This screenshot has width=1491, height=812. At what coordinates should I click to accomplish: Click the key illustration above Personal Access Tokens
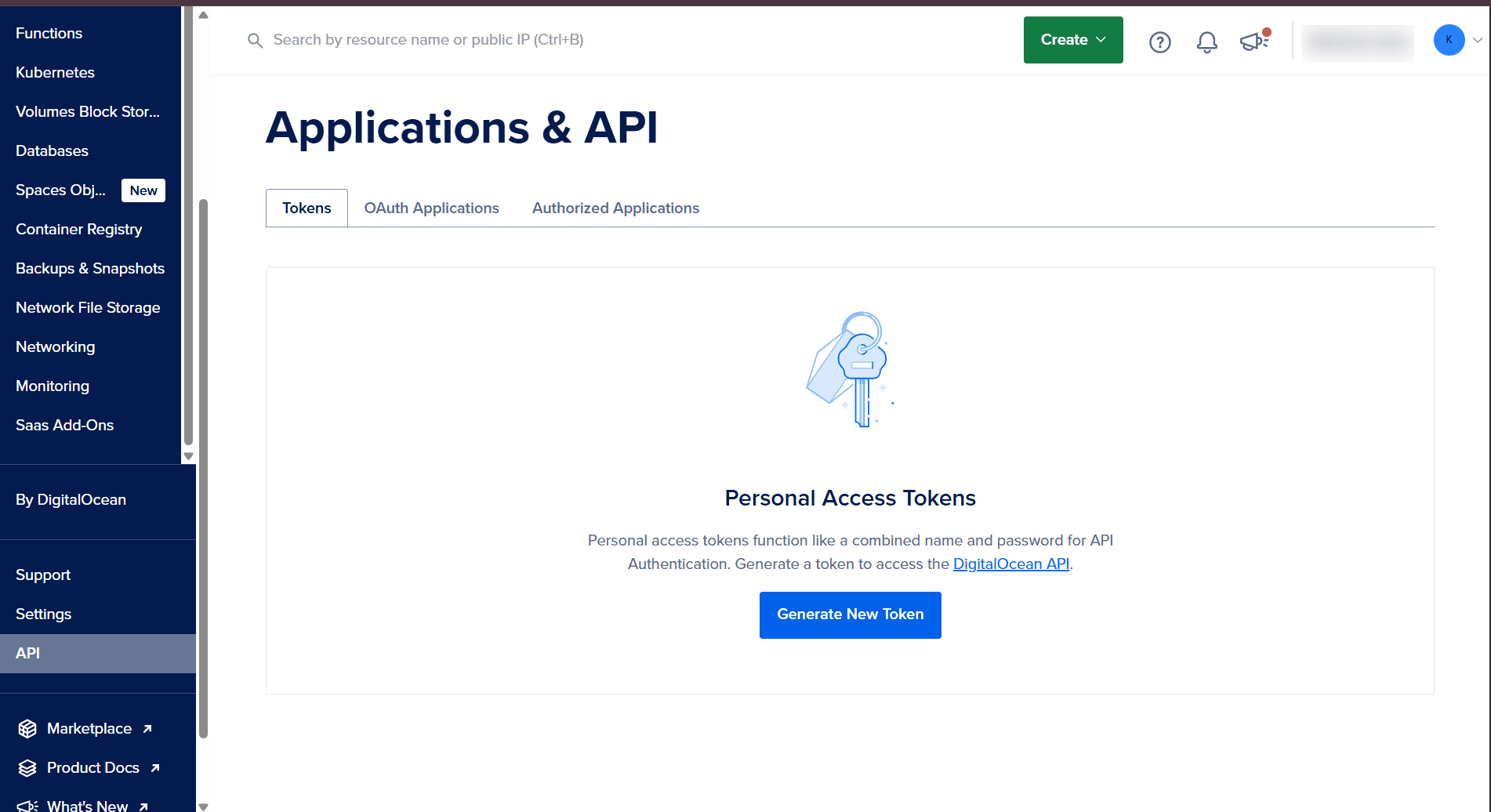pyautogui.click(x=851, y=369)
